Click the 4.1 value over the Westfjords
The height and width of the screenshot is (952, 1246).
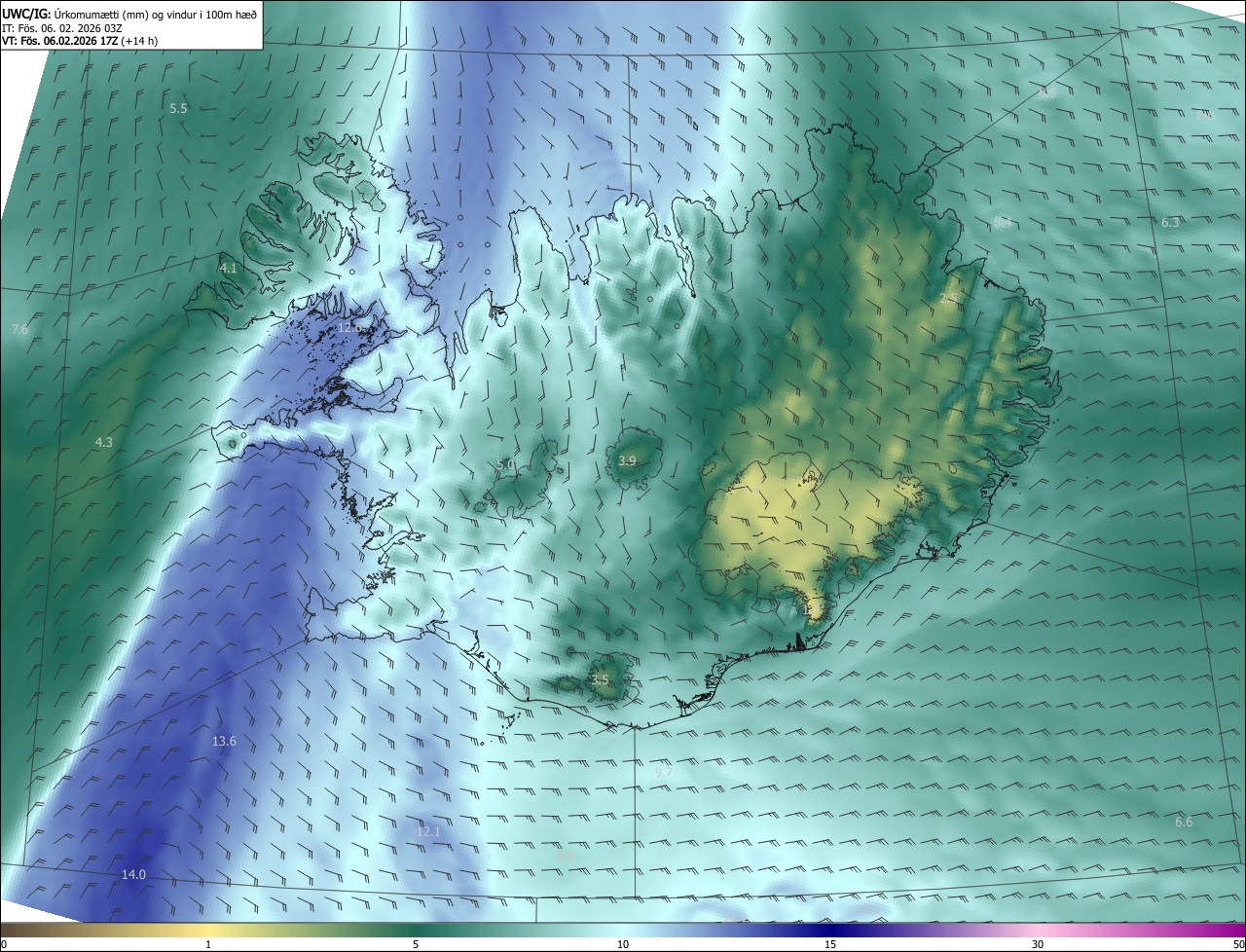click(228, 268)
